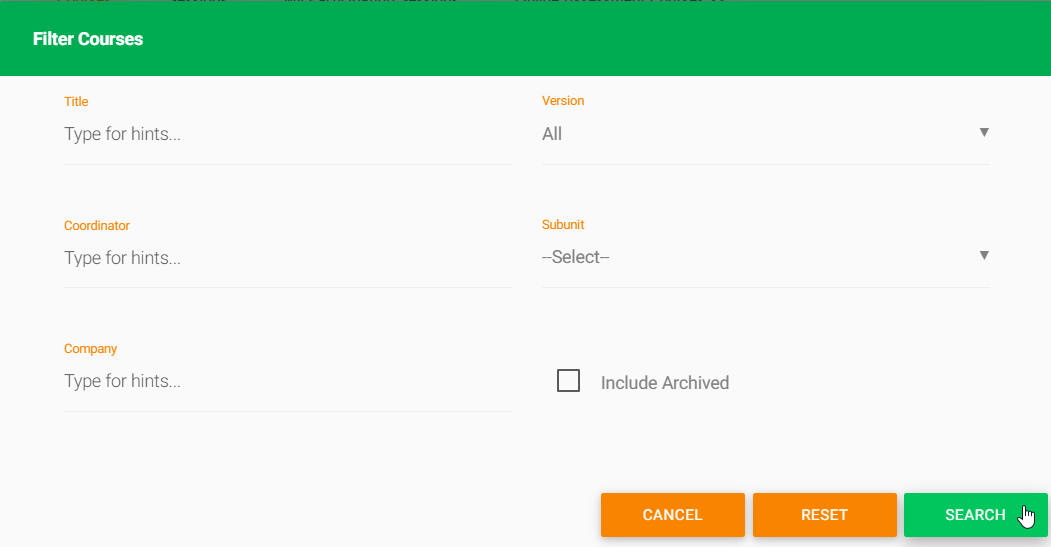The height and width of the screenshot is (547, 1051).
Task: Click the orange Subunit field label
Action: (563, 225)
